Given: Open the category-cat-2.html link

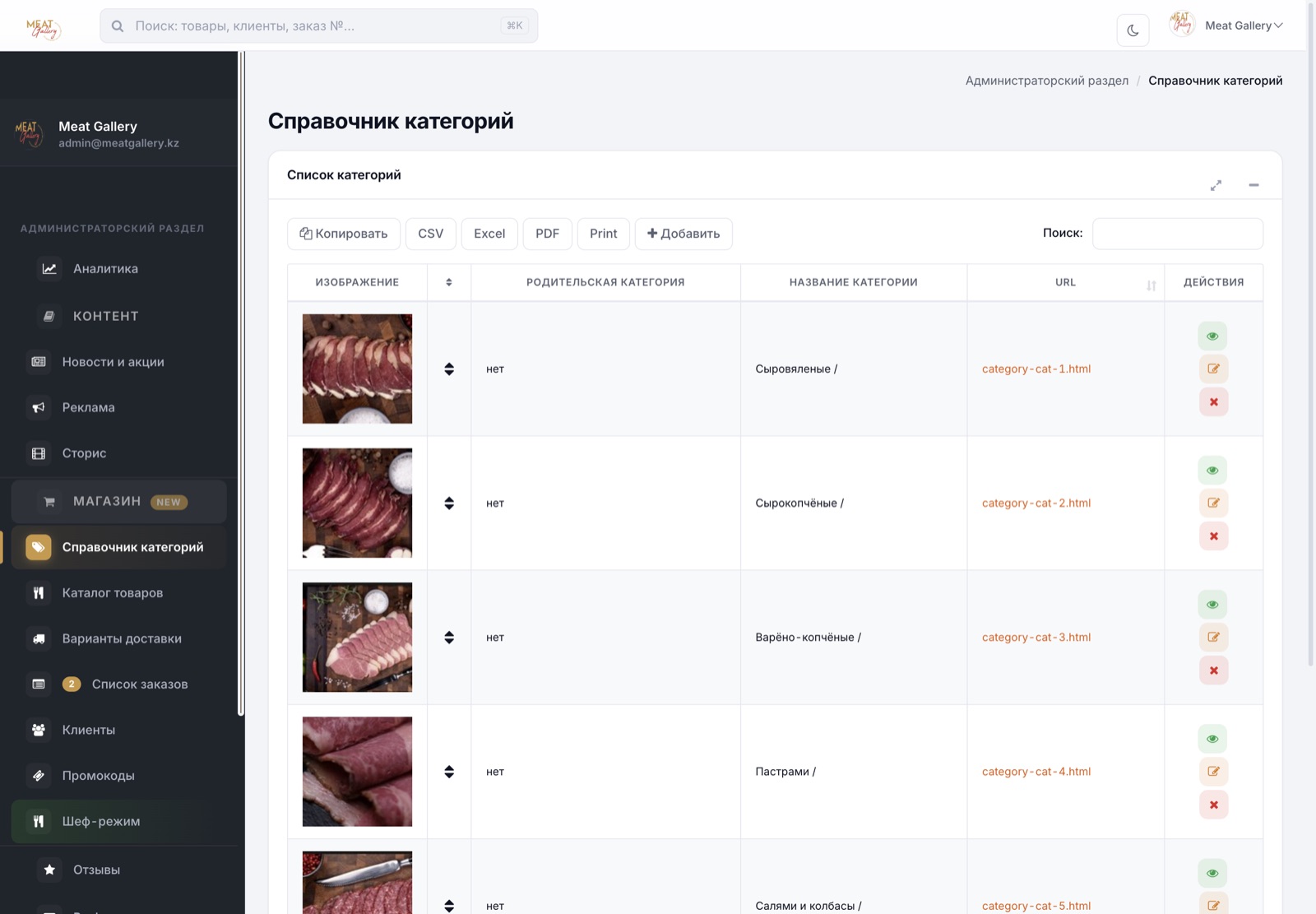Looking at the screenshot, I should coord(1036,503).
